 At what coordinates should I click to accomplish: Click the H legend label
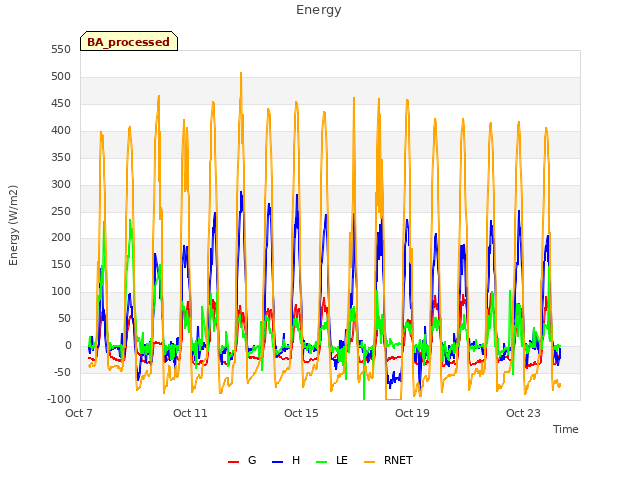pos(296,460)
